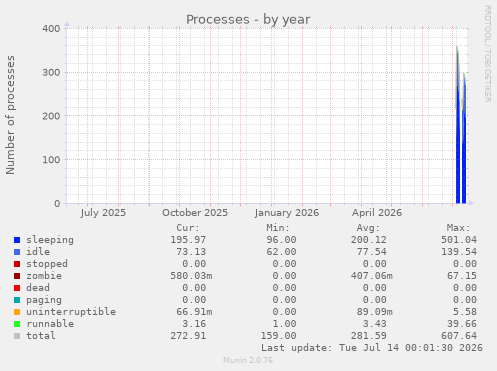Click the sleeping legend color swatch
The width and height of the screenshot is (497, 371).
click(x=17, y=240)
